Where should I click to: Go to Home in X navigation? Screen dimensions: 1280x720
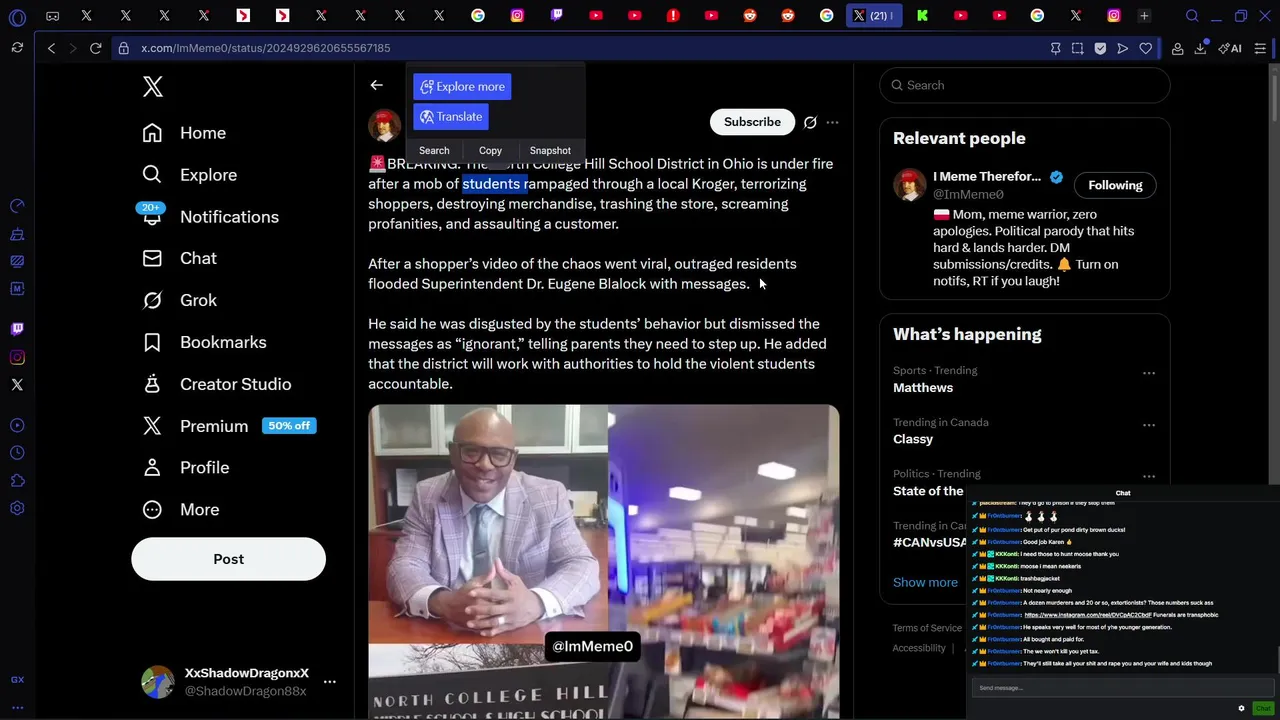(x=184, y=133)
